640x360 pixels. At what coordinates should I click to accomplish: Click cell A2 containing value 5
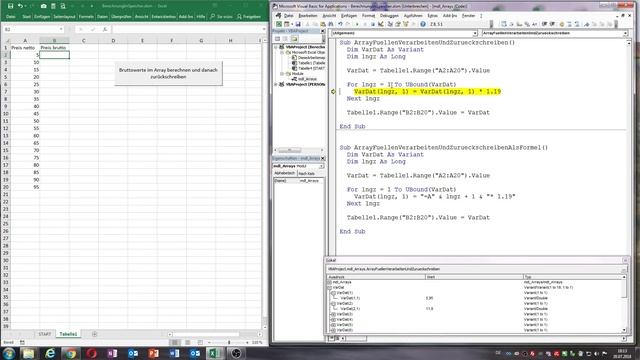pyautogui.click(x=25, y=55)
